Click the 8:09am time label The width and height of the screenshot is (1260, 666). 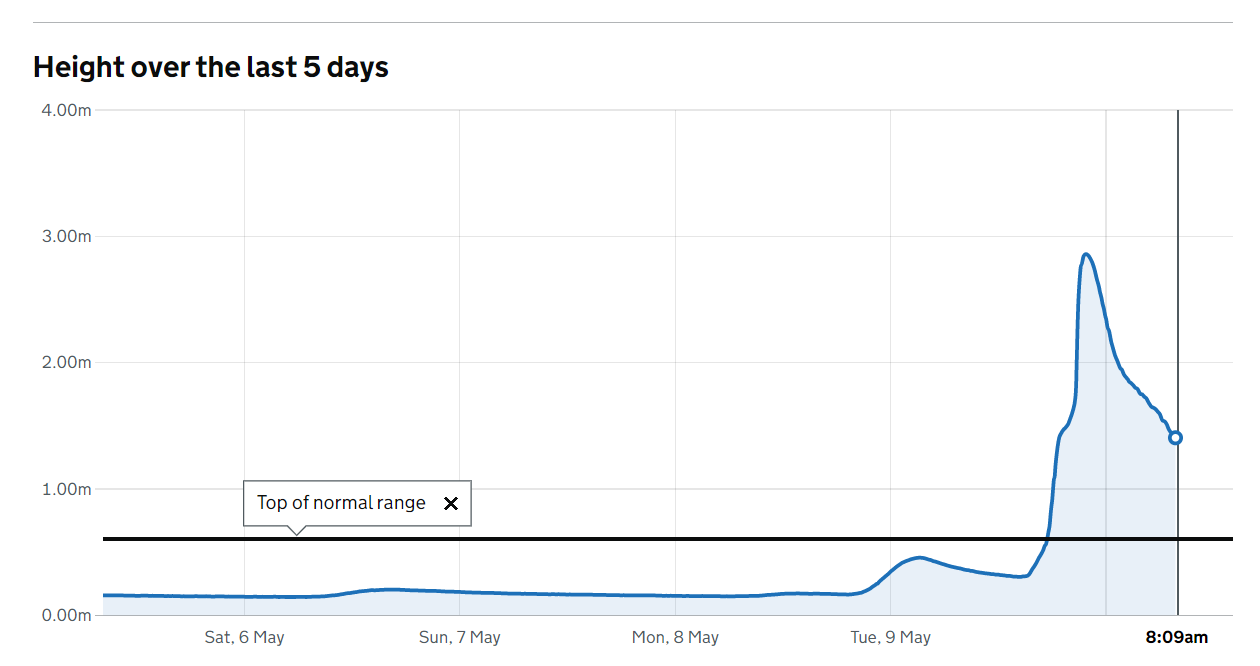pyautogui.click(x=1177, y=637)
